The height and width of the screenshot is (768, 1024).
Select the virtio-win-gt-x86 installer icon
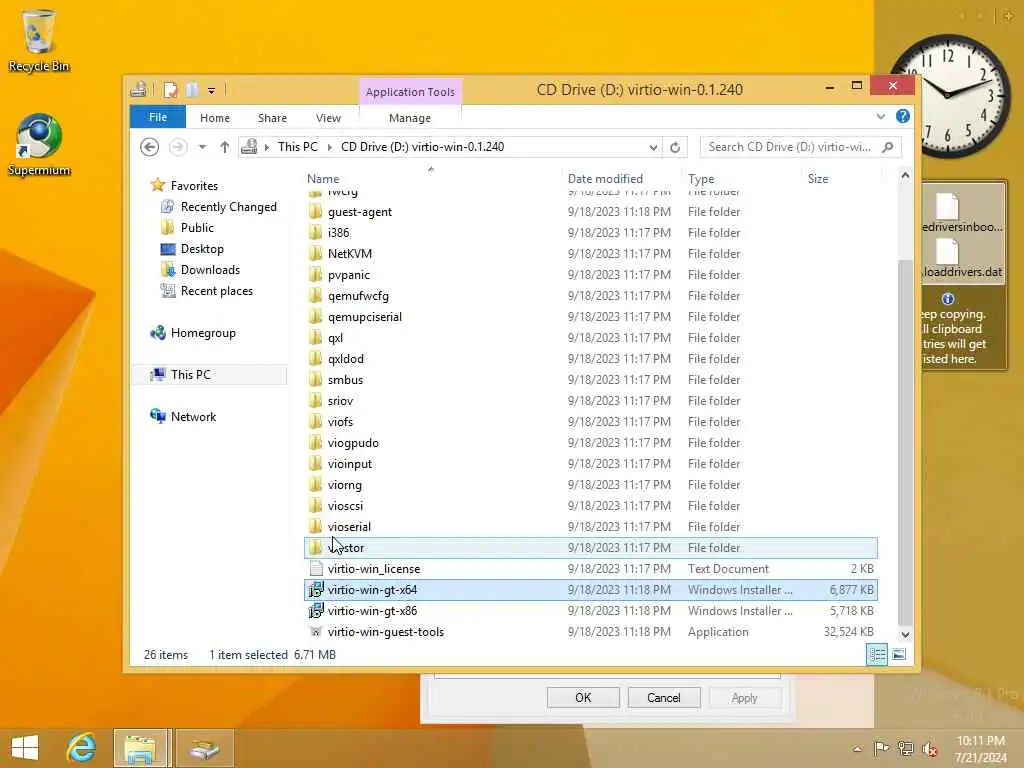point(316,611)
